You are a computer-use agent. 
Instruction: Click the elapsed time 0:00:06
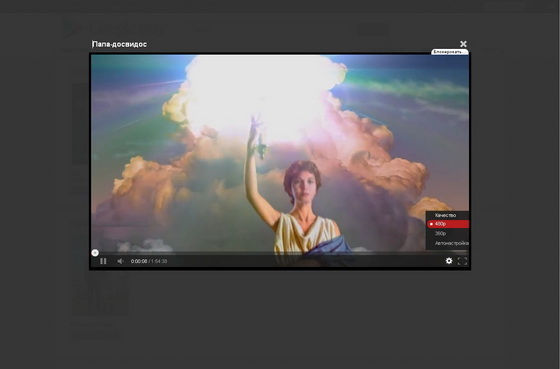pyautogui.click(x=139, y=261)
